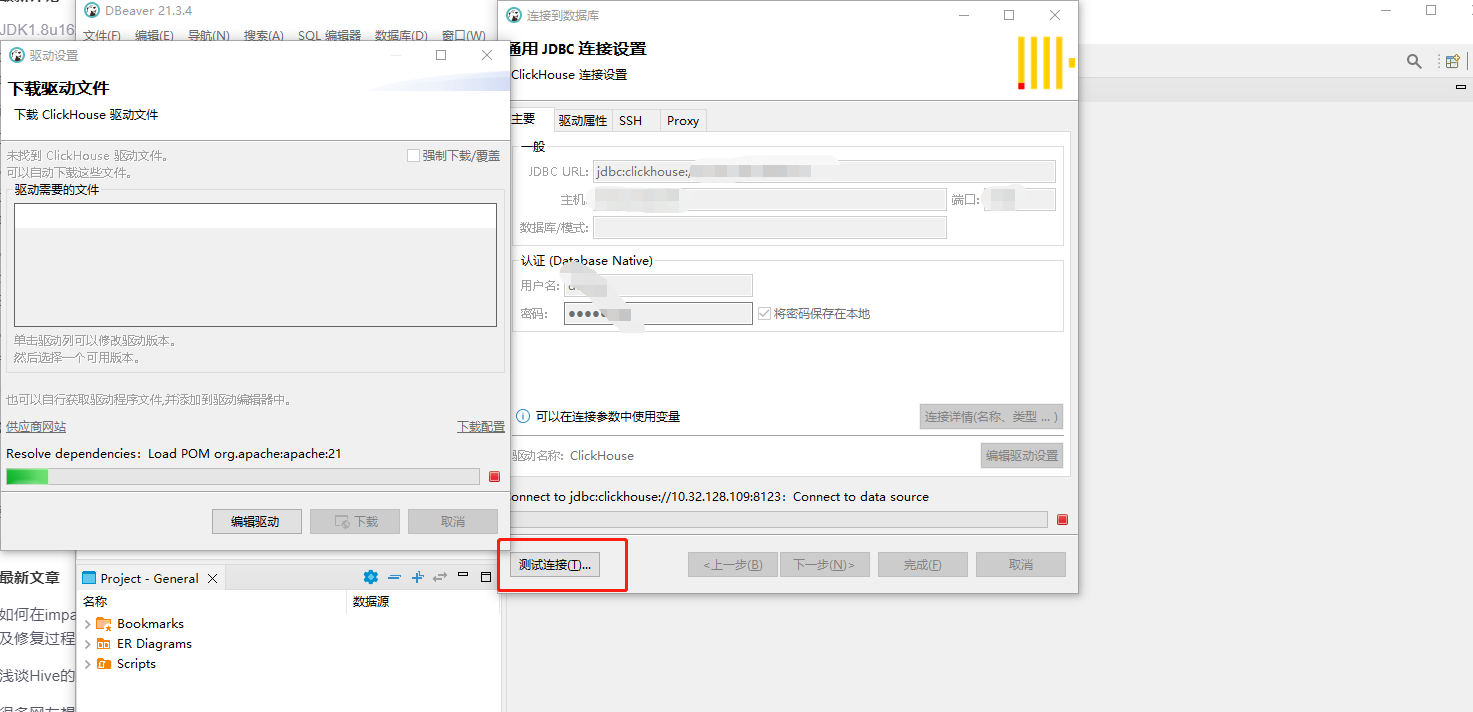Open the 下载配置 link
The image size is (1473, 712).
[481, 427]
